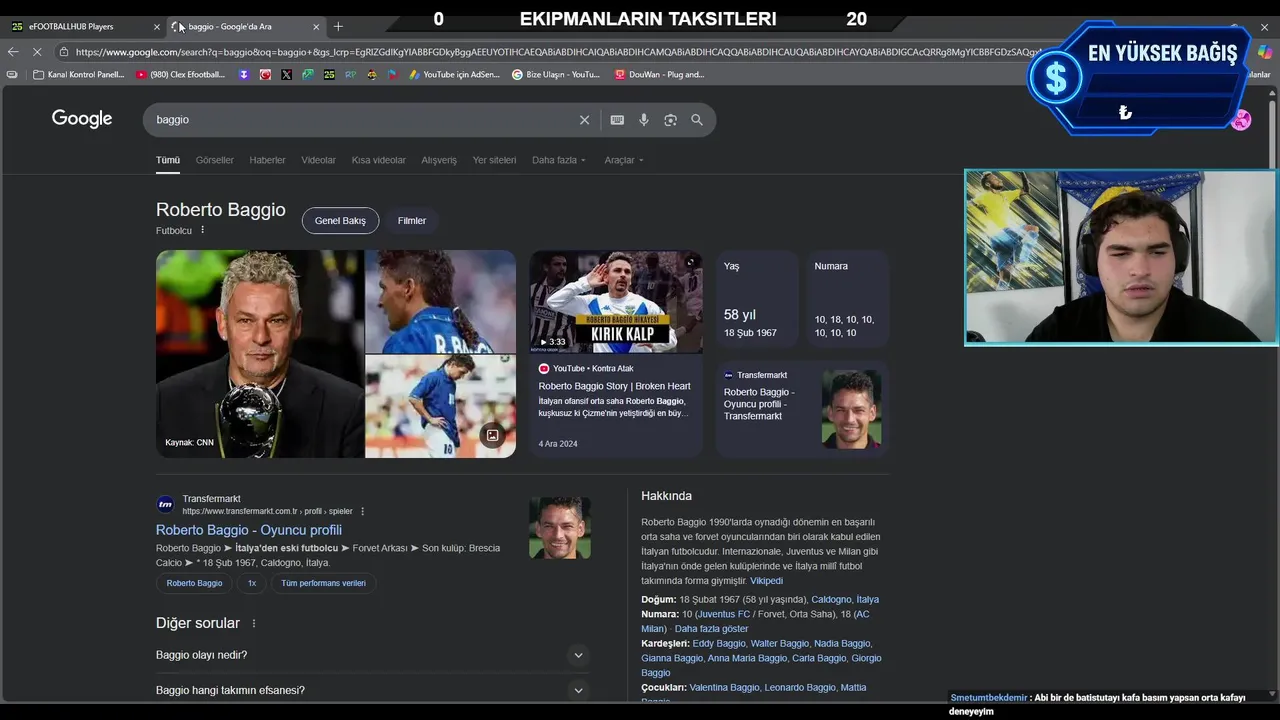Open Caldogno birthplace link
1280x720 pixels.
(x=831, y=600)
